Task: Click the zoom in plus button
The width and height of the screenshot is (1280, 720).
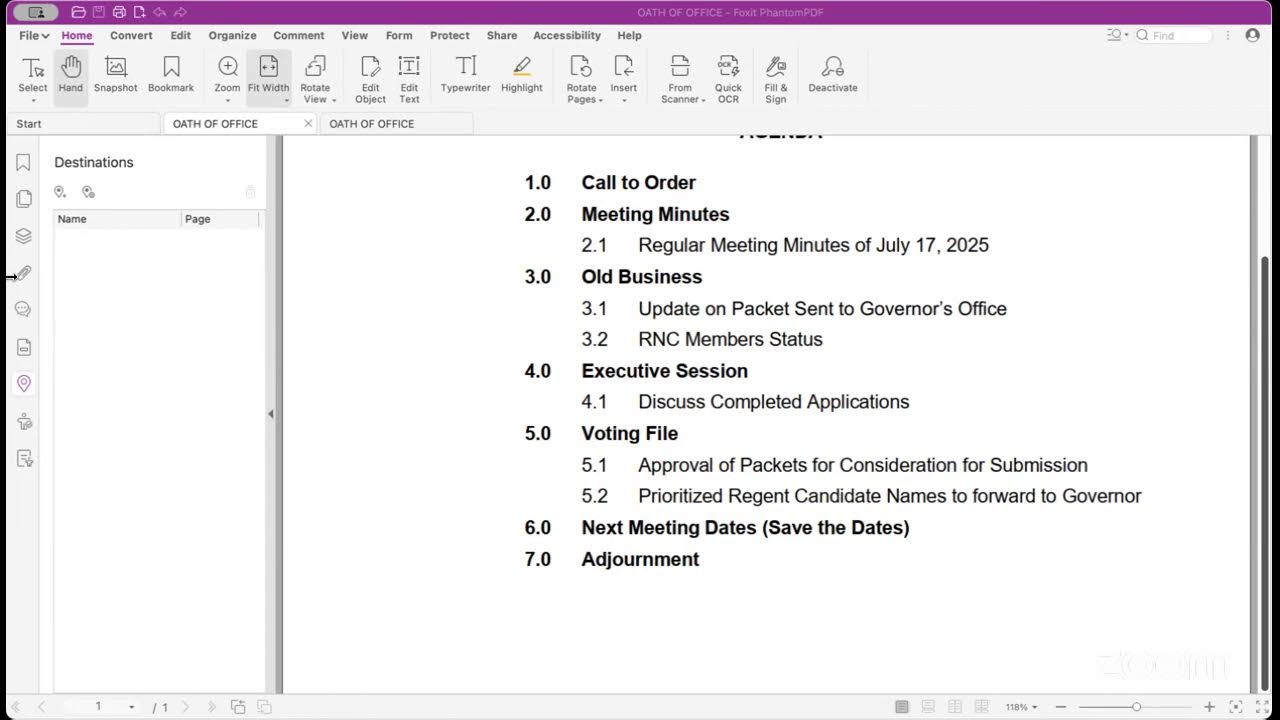Action: pos(1209,707)
